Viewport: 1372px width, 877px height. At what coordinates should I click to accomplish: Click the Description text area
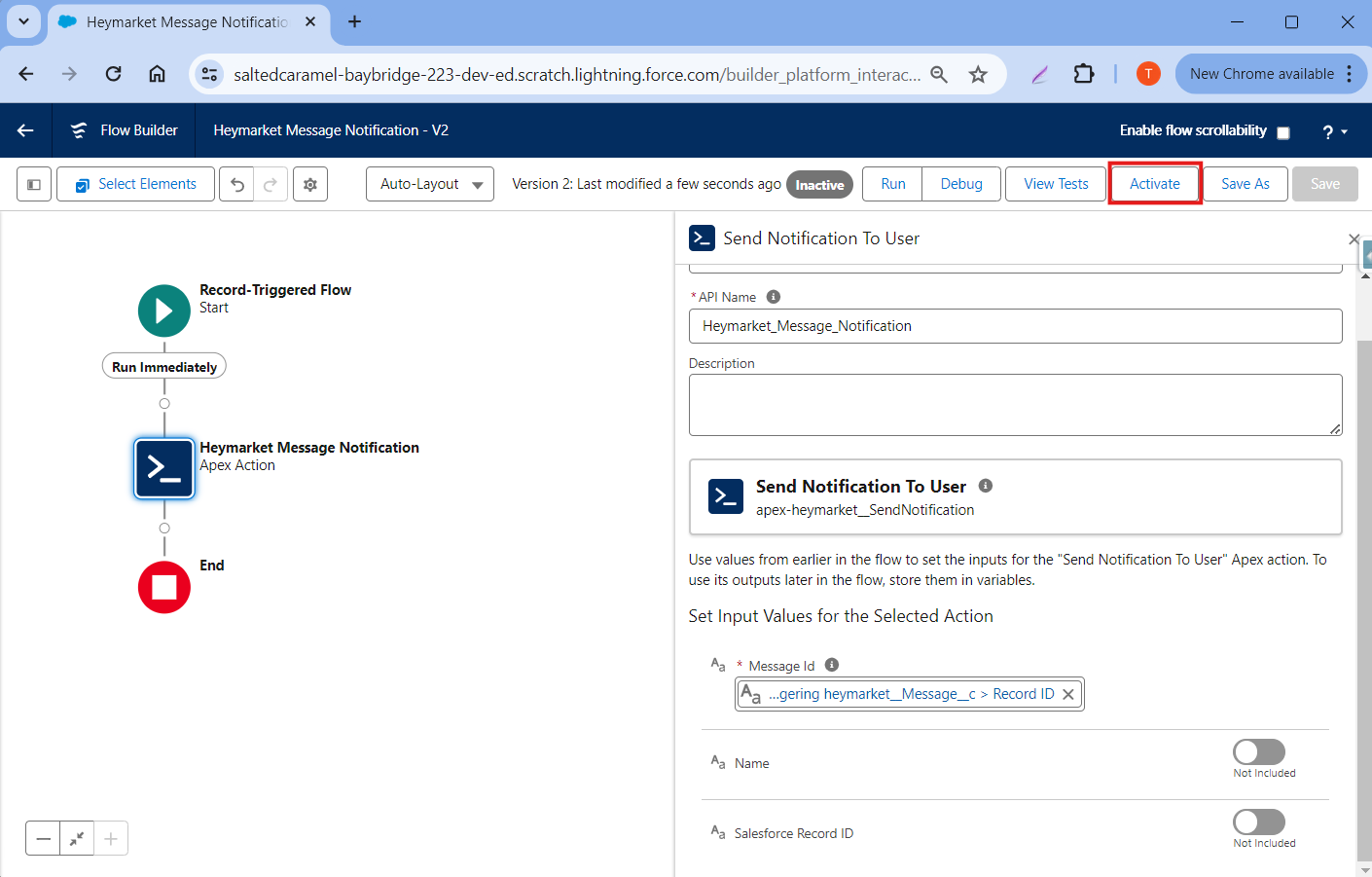[x=1015, y=405]
